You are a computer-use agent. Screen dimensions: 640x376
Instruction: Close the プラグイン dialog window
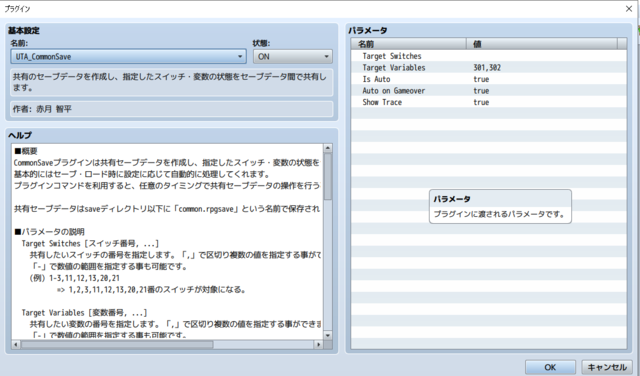[629, 9]
